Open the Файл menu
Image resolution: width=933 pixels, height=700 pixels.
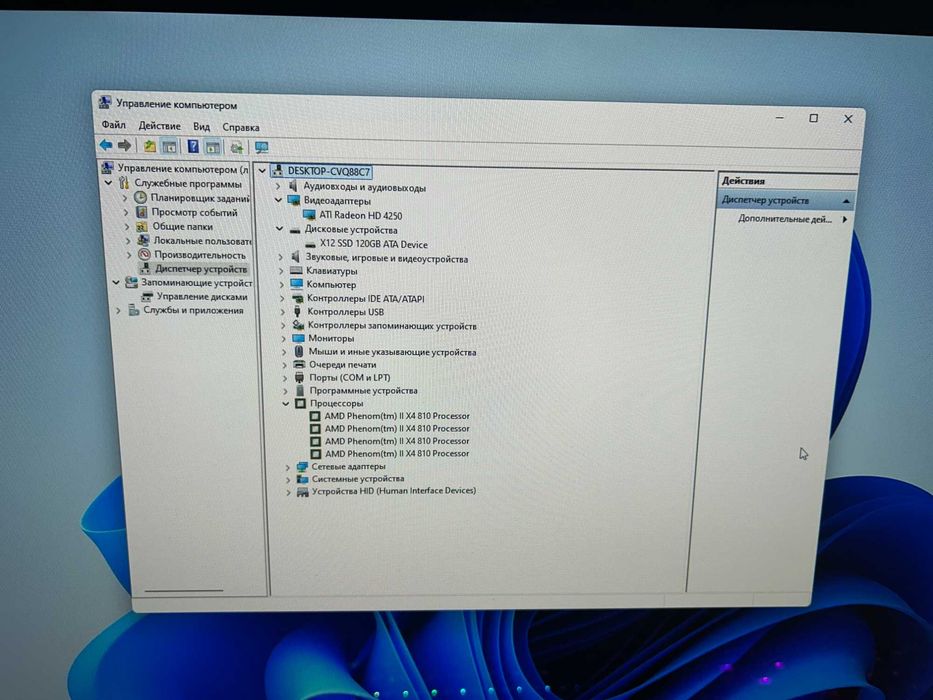(x=113, y=124)
